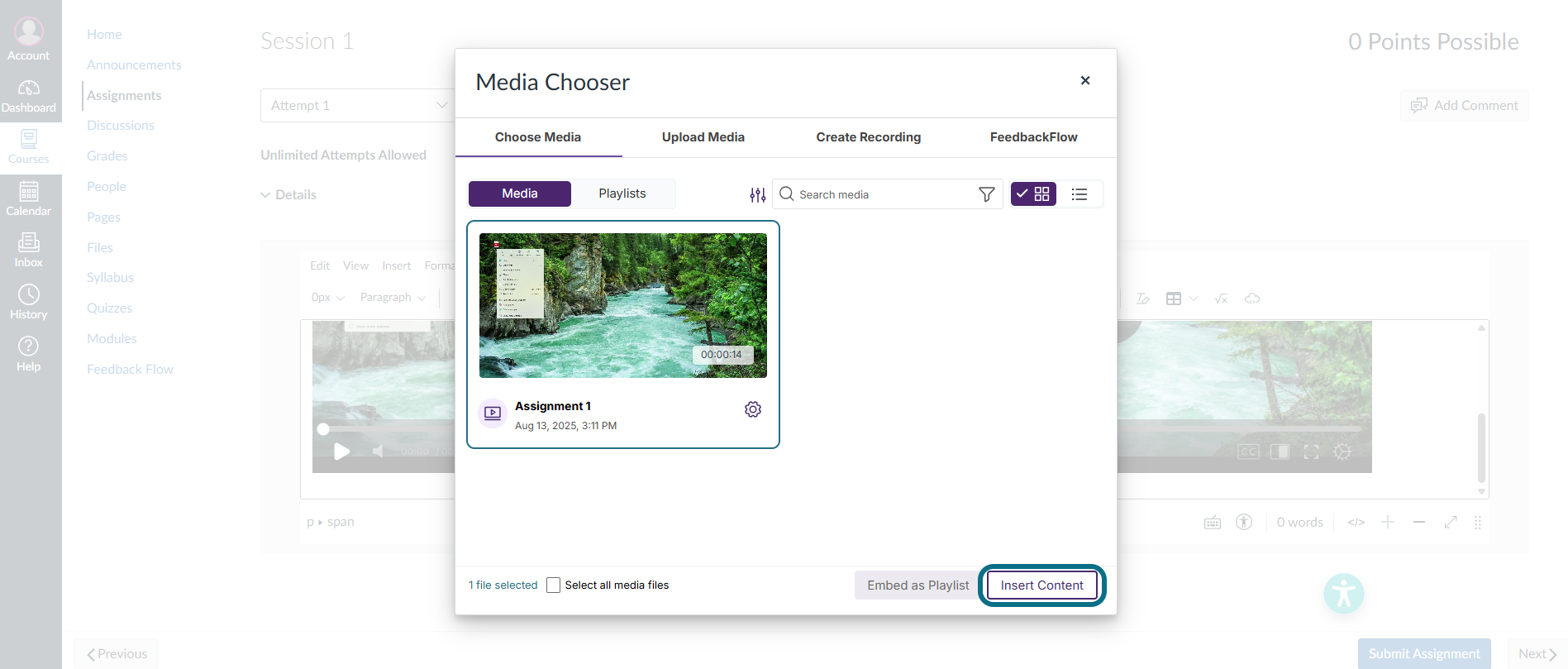
Task: Switch to list view of media
Action: pos(1079,194)
